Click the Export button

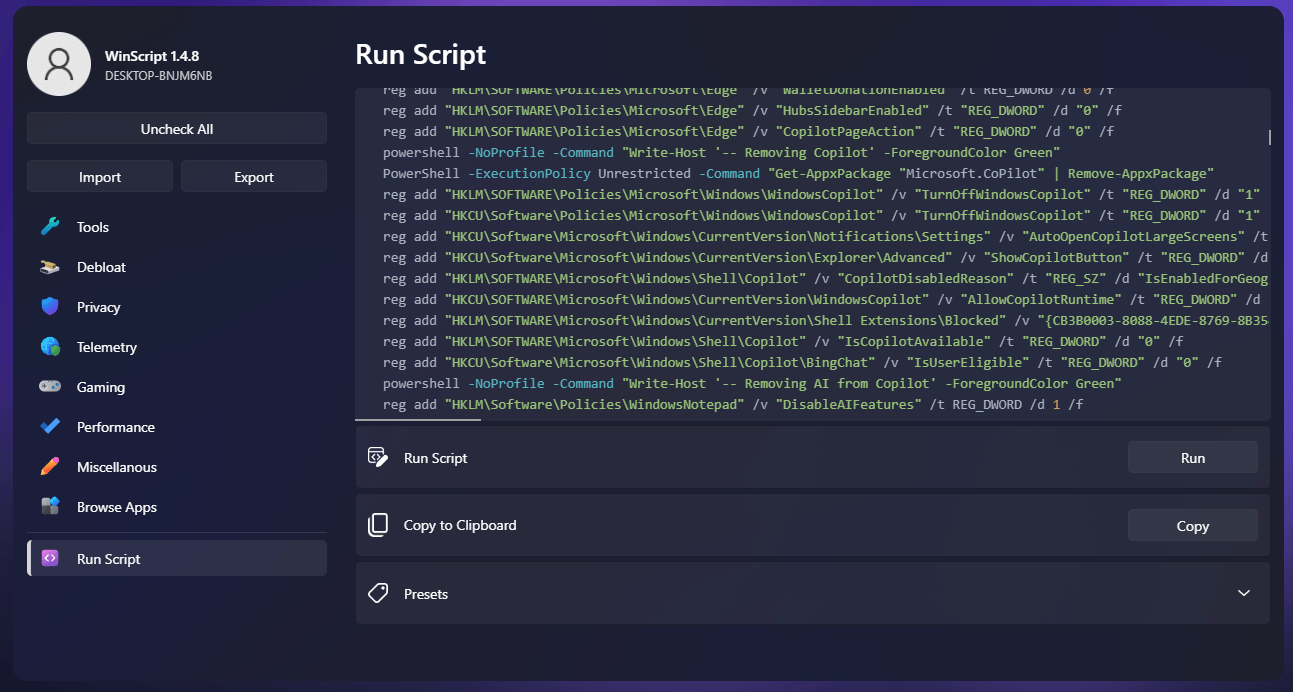[x=253, y=175]
